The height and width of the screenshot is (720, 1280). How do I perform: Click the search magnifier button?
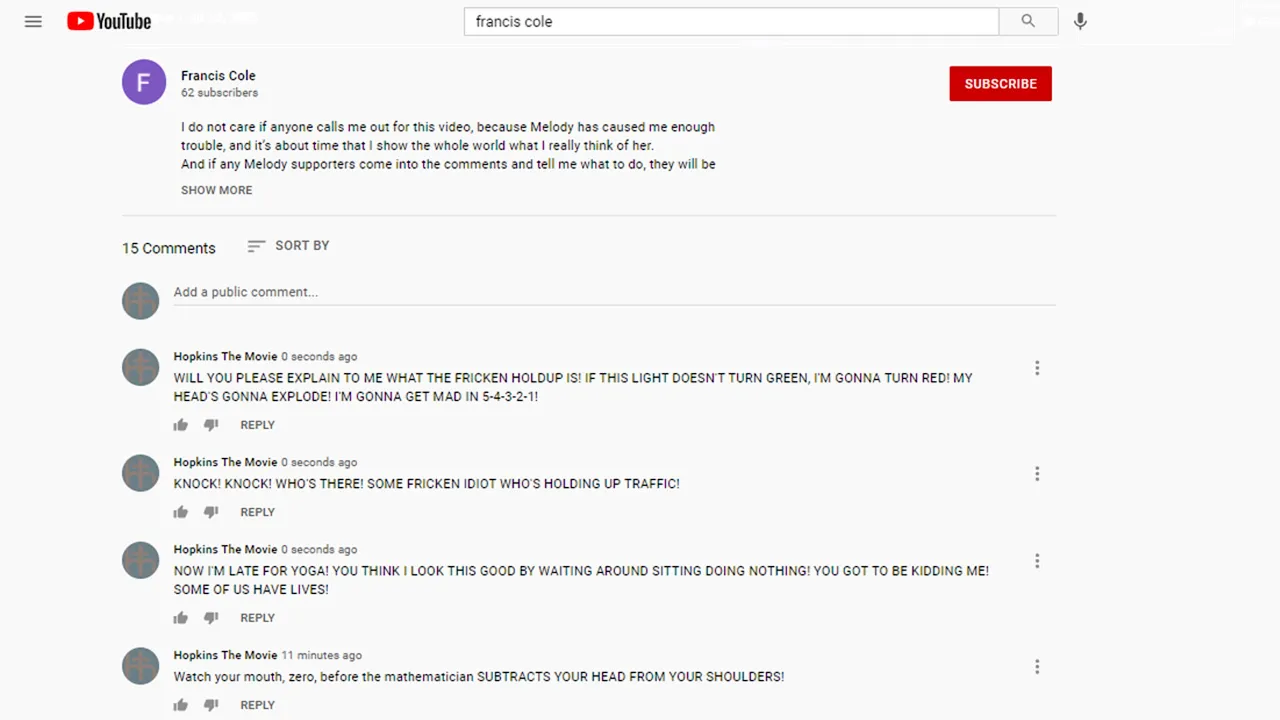(1028, 21)
